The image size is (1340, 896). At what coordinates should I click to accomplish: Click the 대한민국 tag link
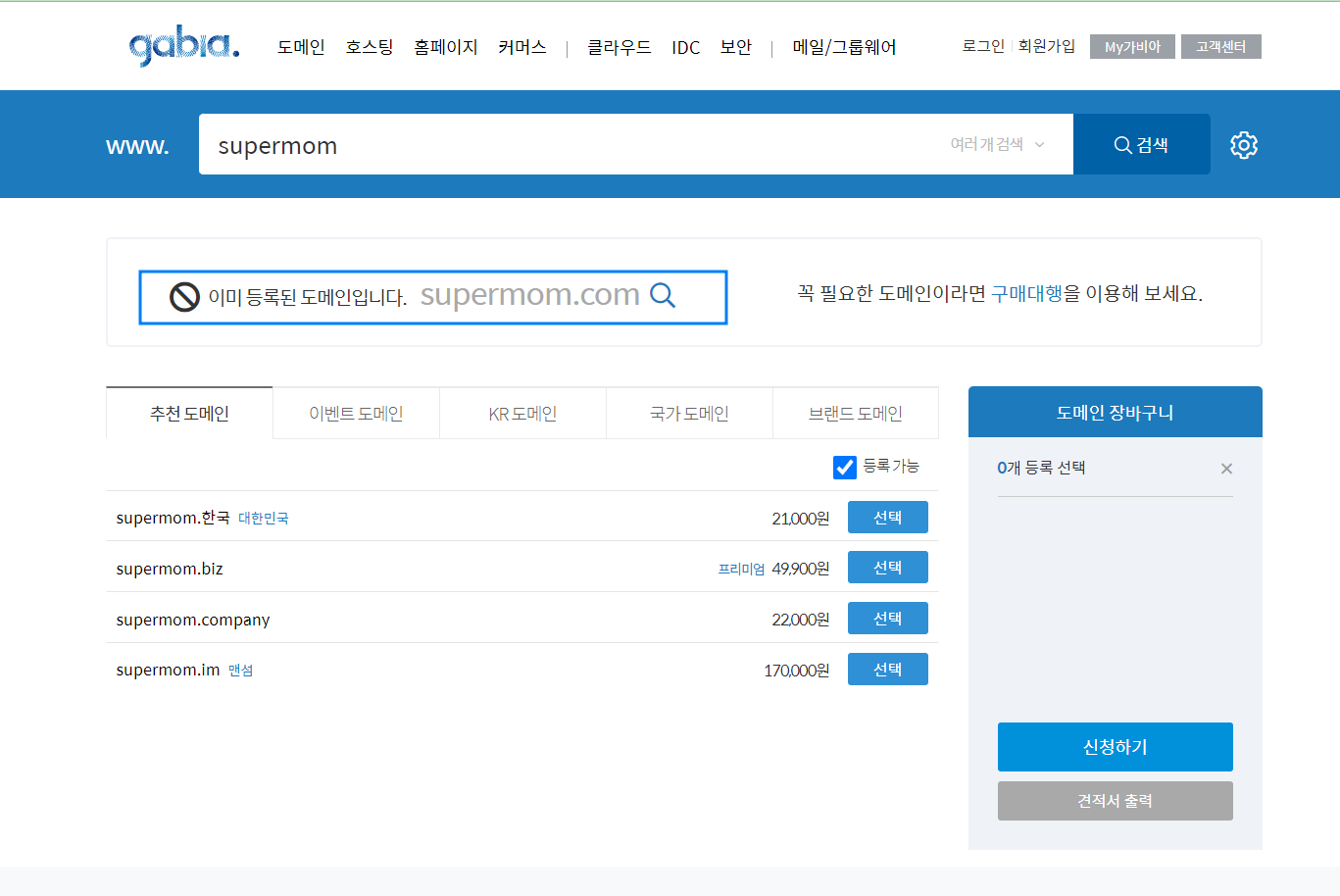264,519
